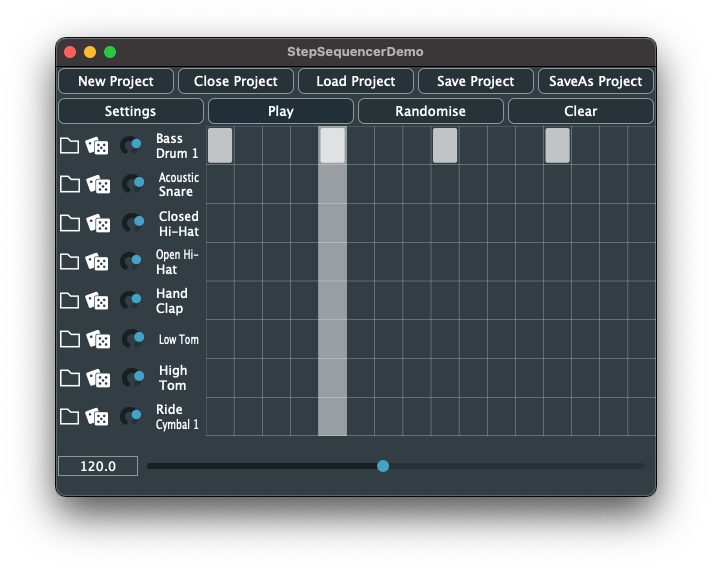This screenshot has height=570, width=712.
Task: Disable the first Bass Drum 1 step
Action: (x=220, y=145)
